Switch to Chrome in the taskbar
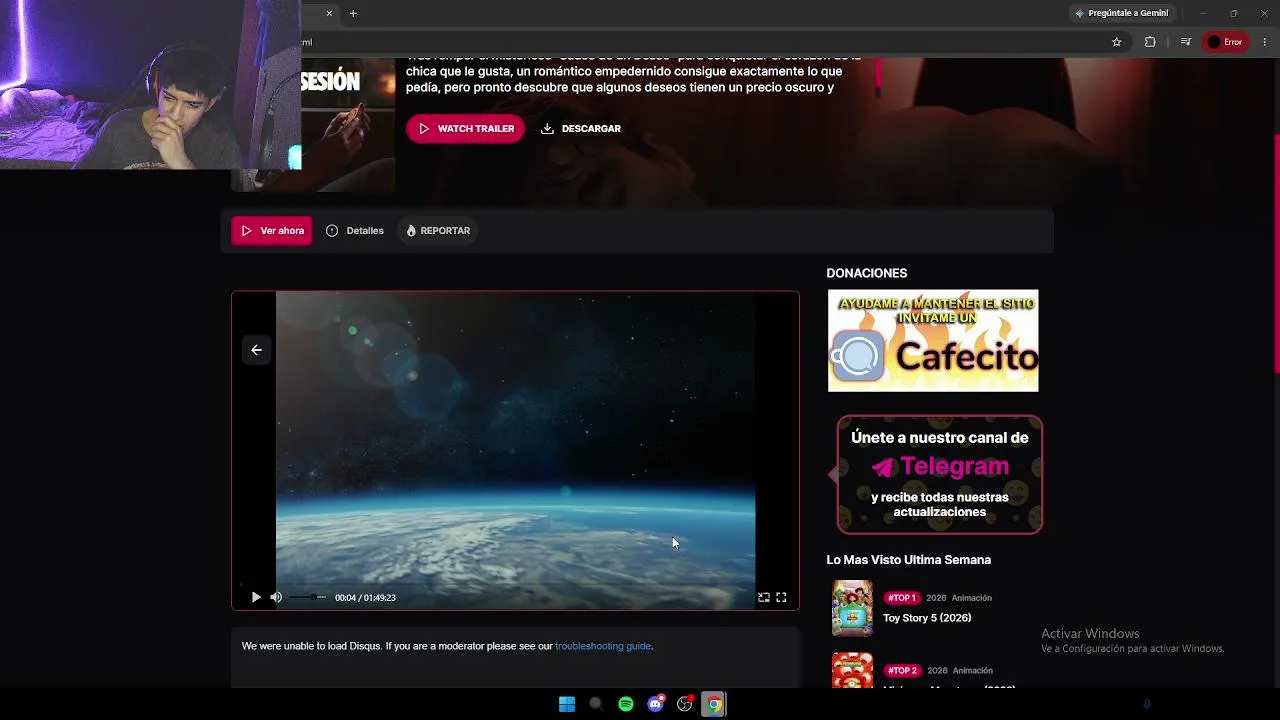Viewport: 1280px width, 720px height. tap(714, 704)
